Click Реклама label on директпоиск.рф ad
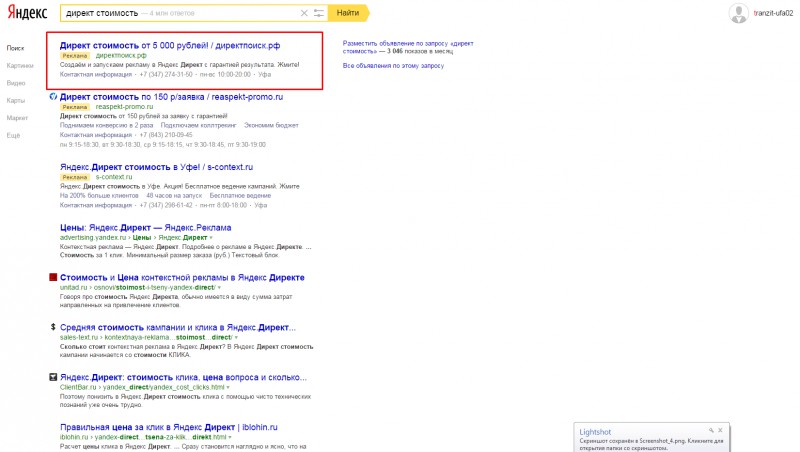Viewport: 800px width, 452px height. pos(75,56)
